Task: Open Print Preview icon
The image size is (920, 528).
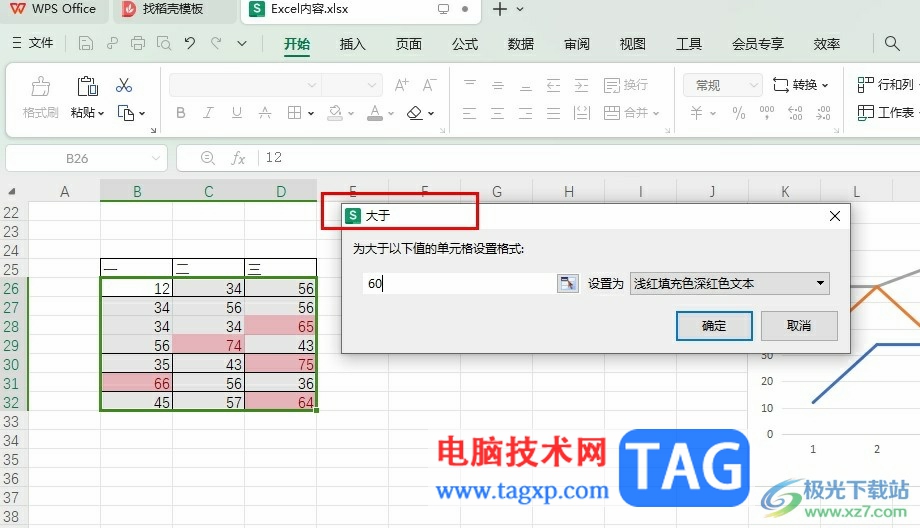Action: pos(164,43)
